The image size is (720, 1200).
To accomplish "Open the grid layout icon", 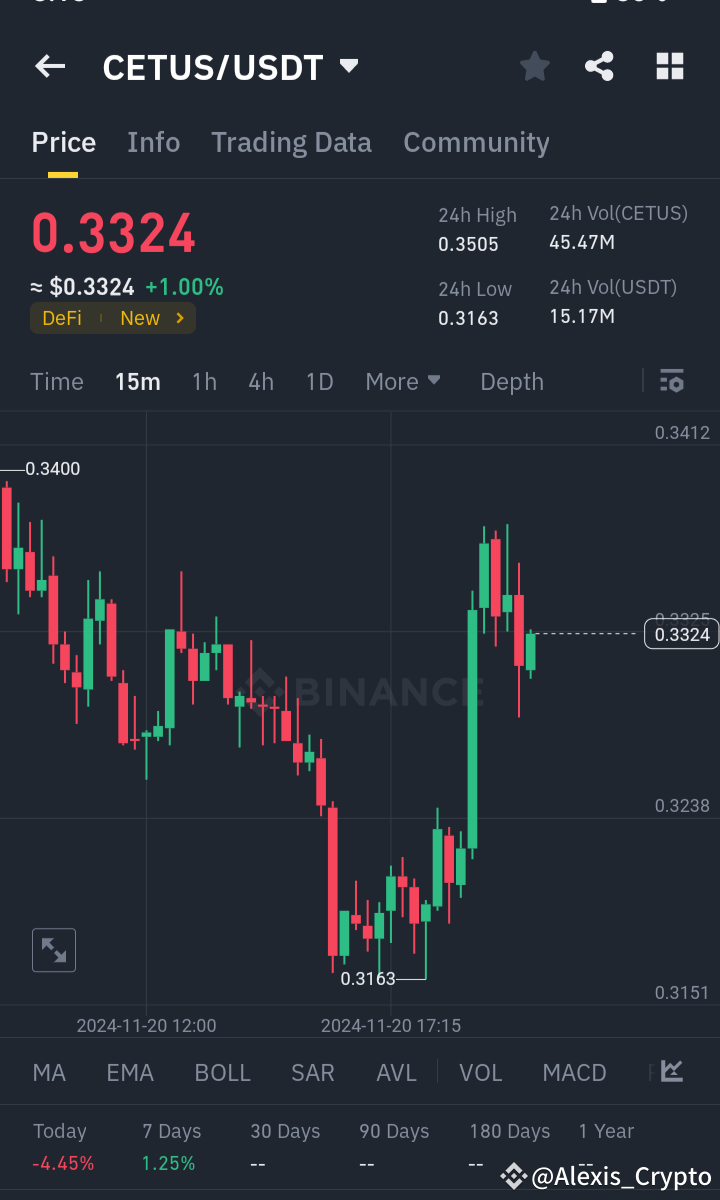I will click(x=669, y=67).
